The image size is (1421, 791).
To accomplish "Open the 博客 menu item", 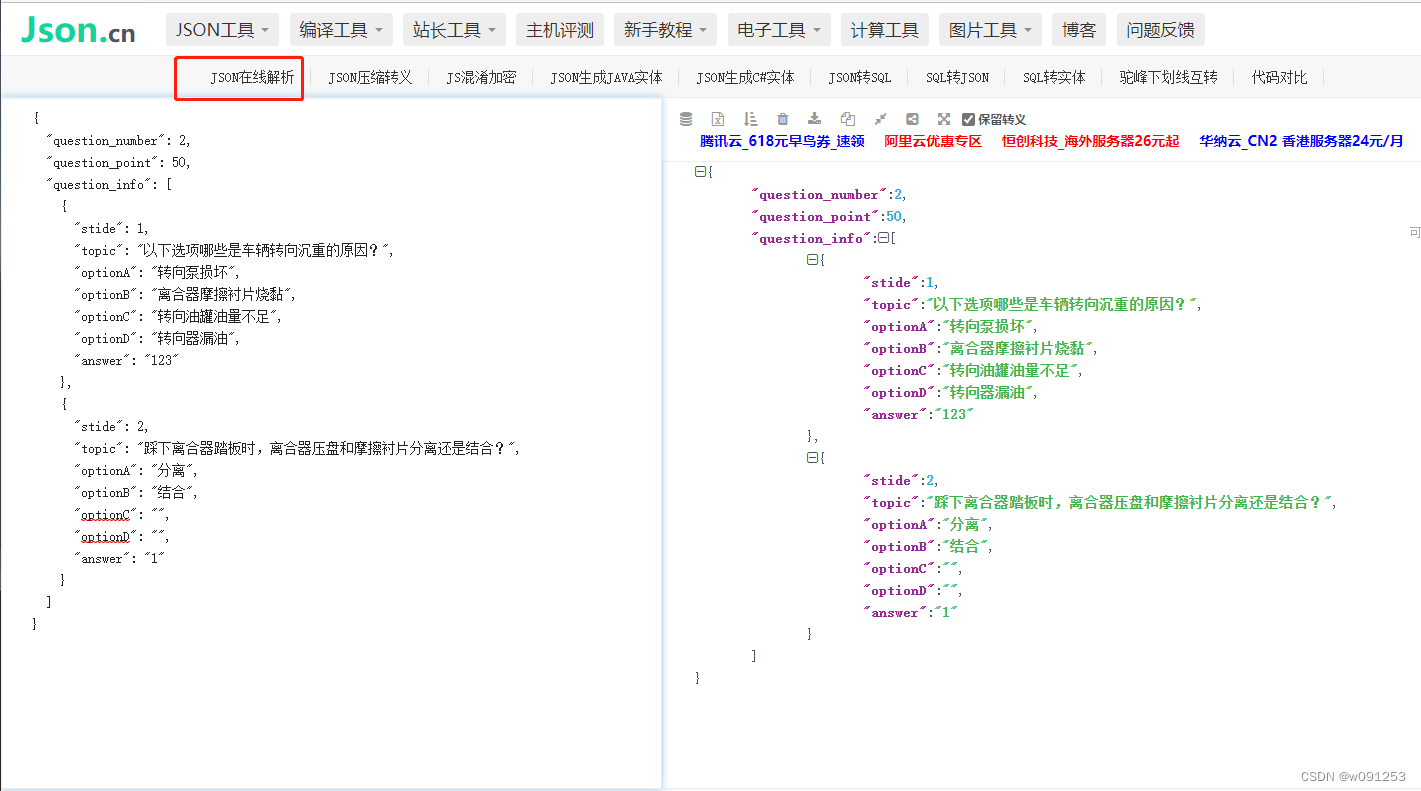I will click(1079, 30).
